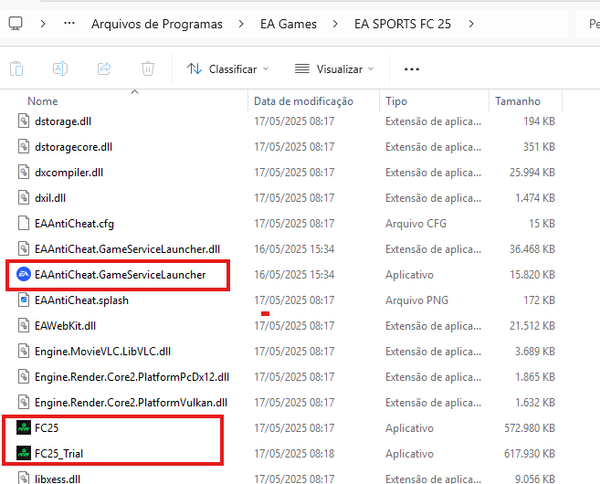Select the EAAntiCheat.cfg file name
Viewport: 600px width, 484px height.
point(74,223)
